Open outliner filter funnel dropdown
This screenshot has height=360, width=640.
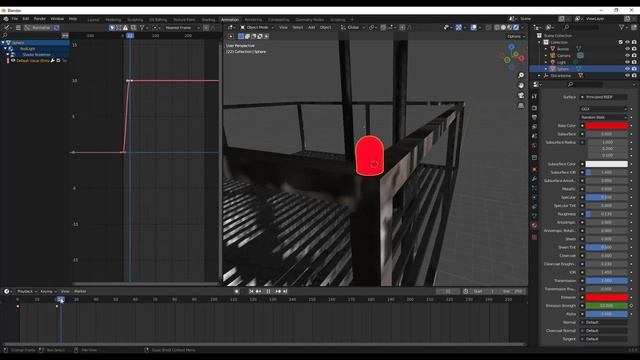[x=623, y=27]
